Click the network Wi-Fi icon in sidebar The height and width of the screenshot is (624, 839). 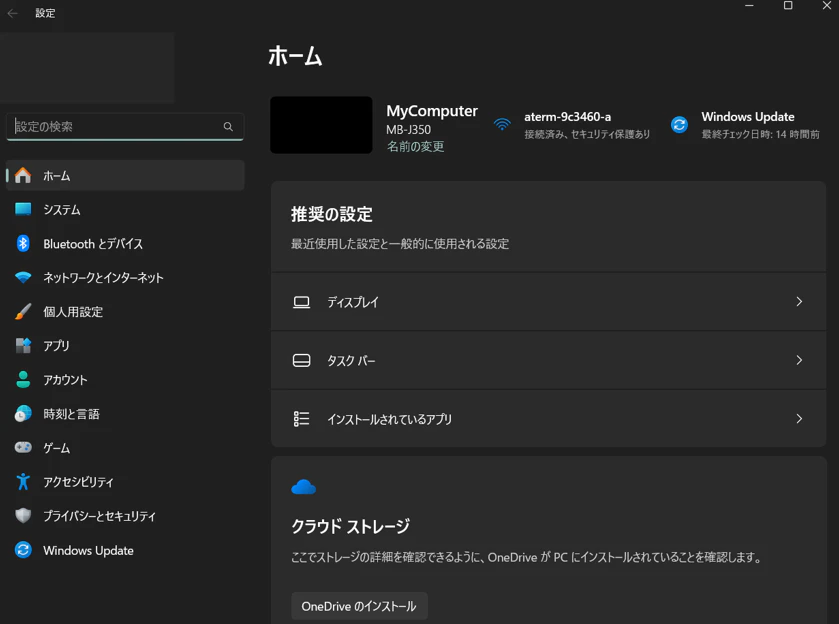click(x=22, y=277)
